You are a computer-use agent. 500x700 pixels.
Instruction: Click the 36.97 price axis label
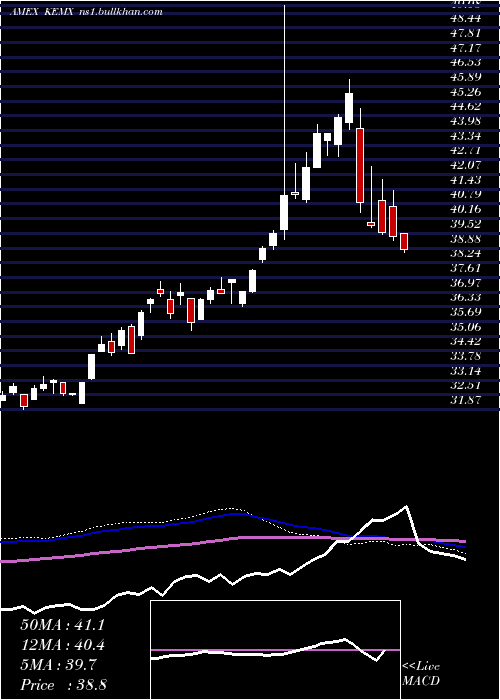point(466,283)
